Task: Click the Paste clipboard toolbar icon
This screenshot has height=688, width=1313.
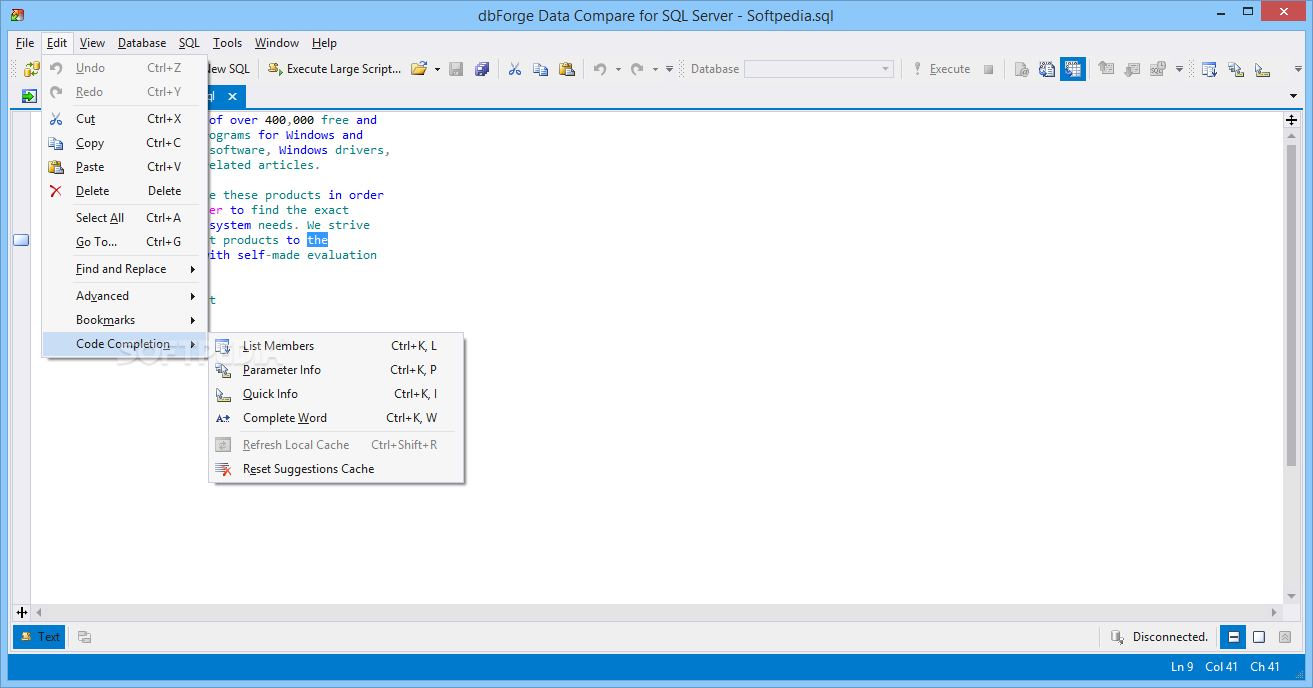Action: (x=567, y=69)
